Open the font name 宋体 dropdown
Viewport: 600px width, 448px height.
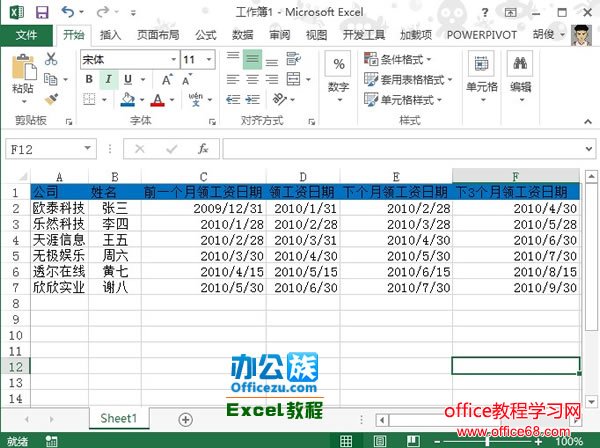click(x=174, y=59)
